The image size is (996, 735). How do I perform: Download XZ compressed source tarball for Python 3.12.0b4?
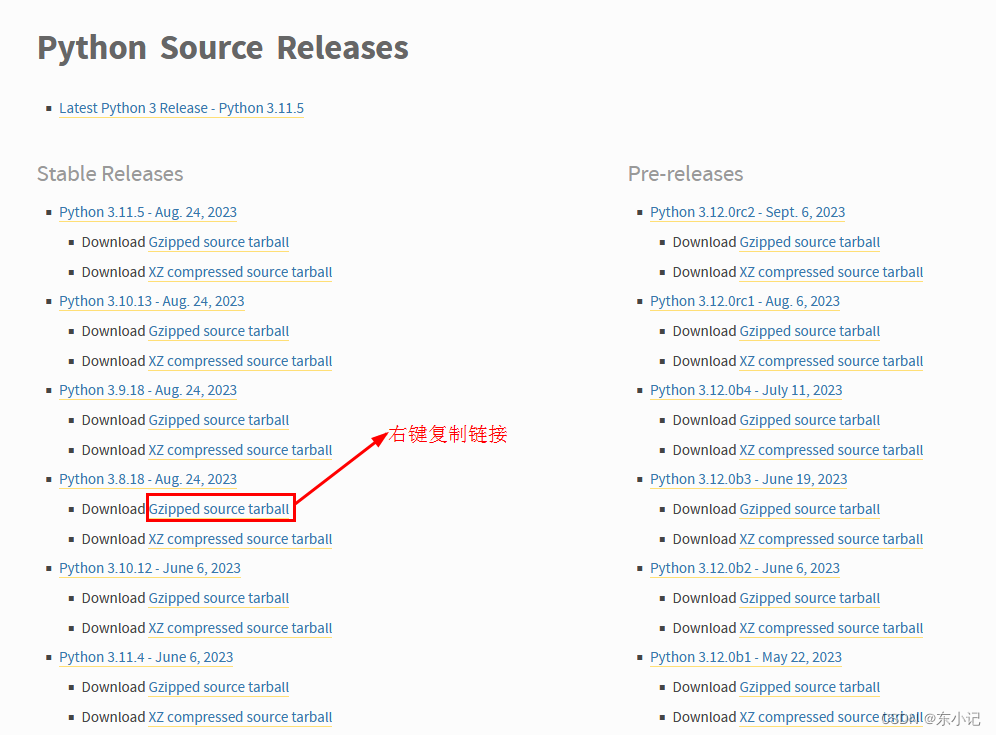click(831, 450)
